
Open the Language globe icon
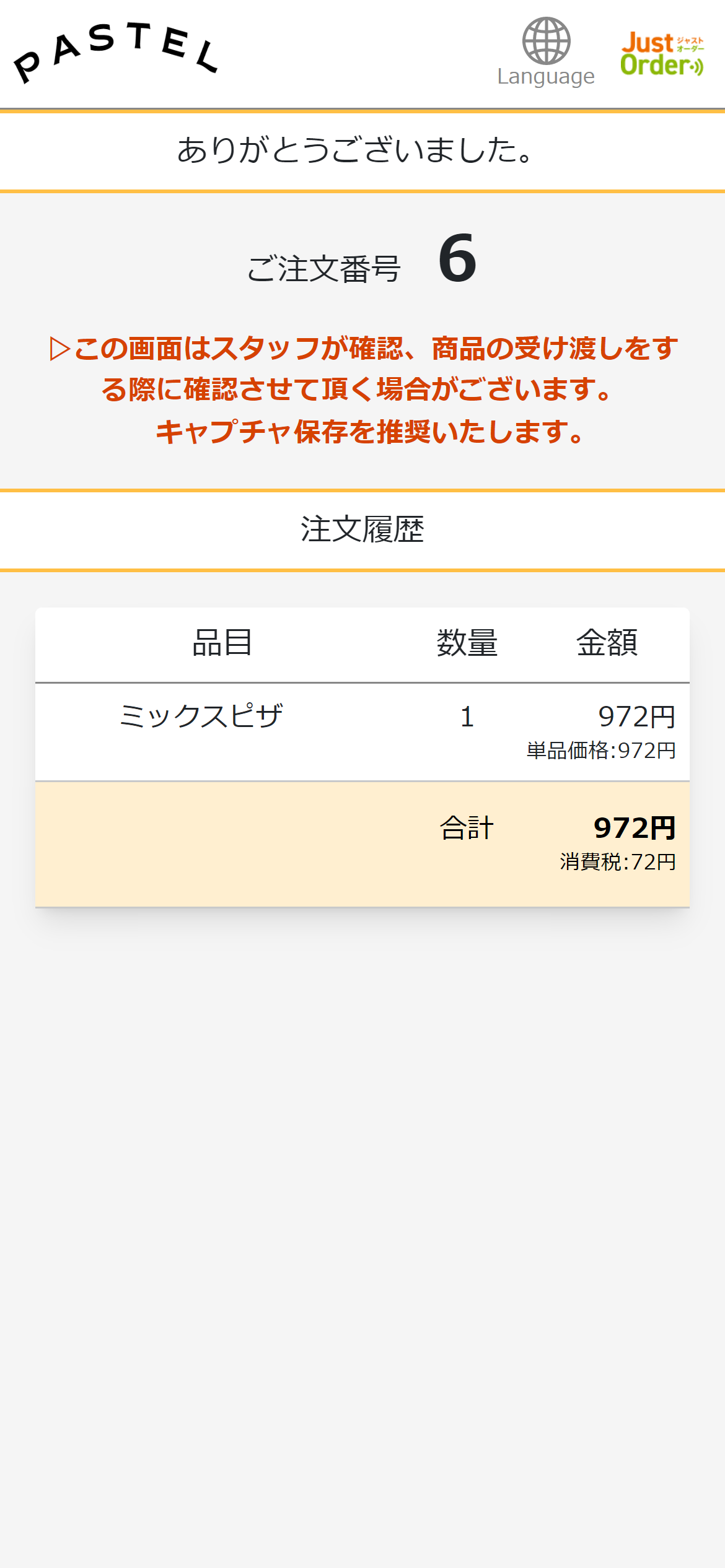tap(546, 41)
